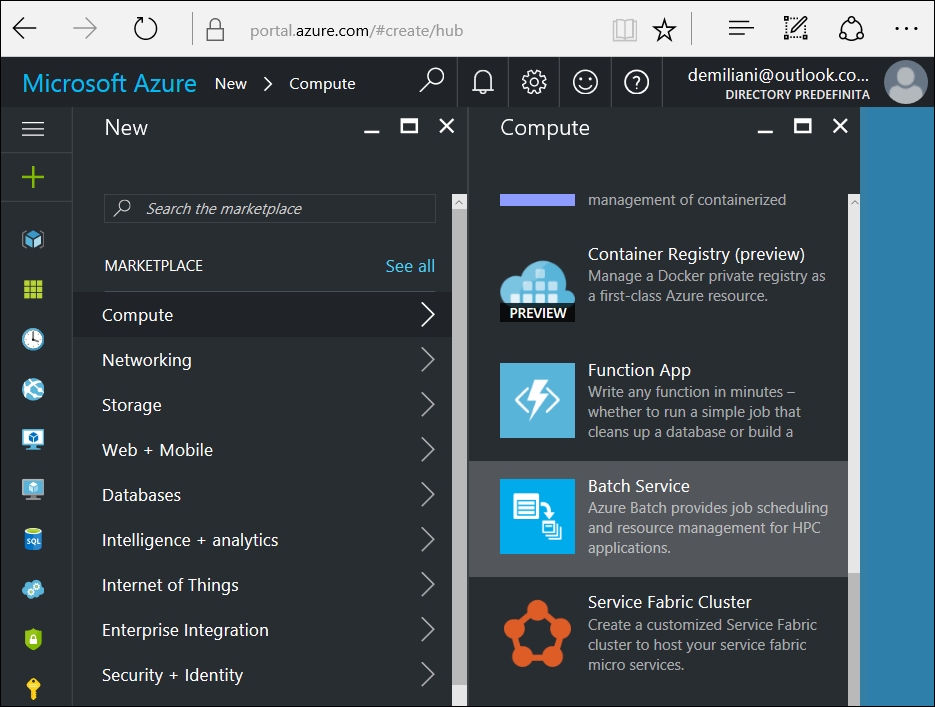The height and width of the screenshot is (707, 935).
Task: Click the green plus New resource icon
Action: click(33, 177)
